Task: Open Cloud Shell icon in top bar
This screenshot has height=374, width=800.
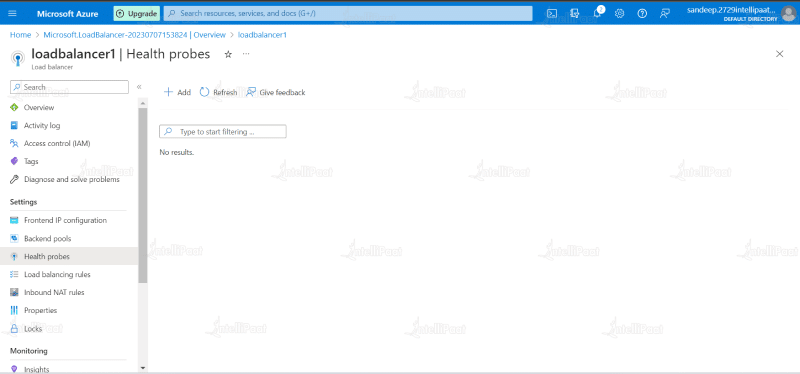Action: coord(552,14)
